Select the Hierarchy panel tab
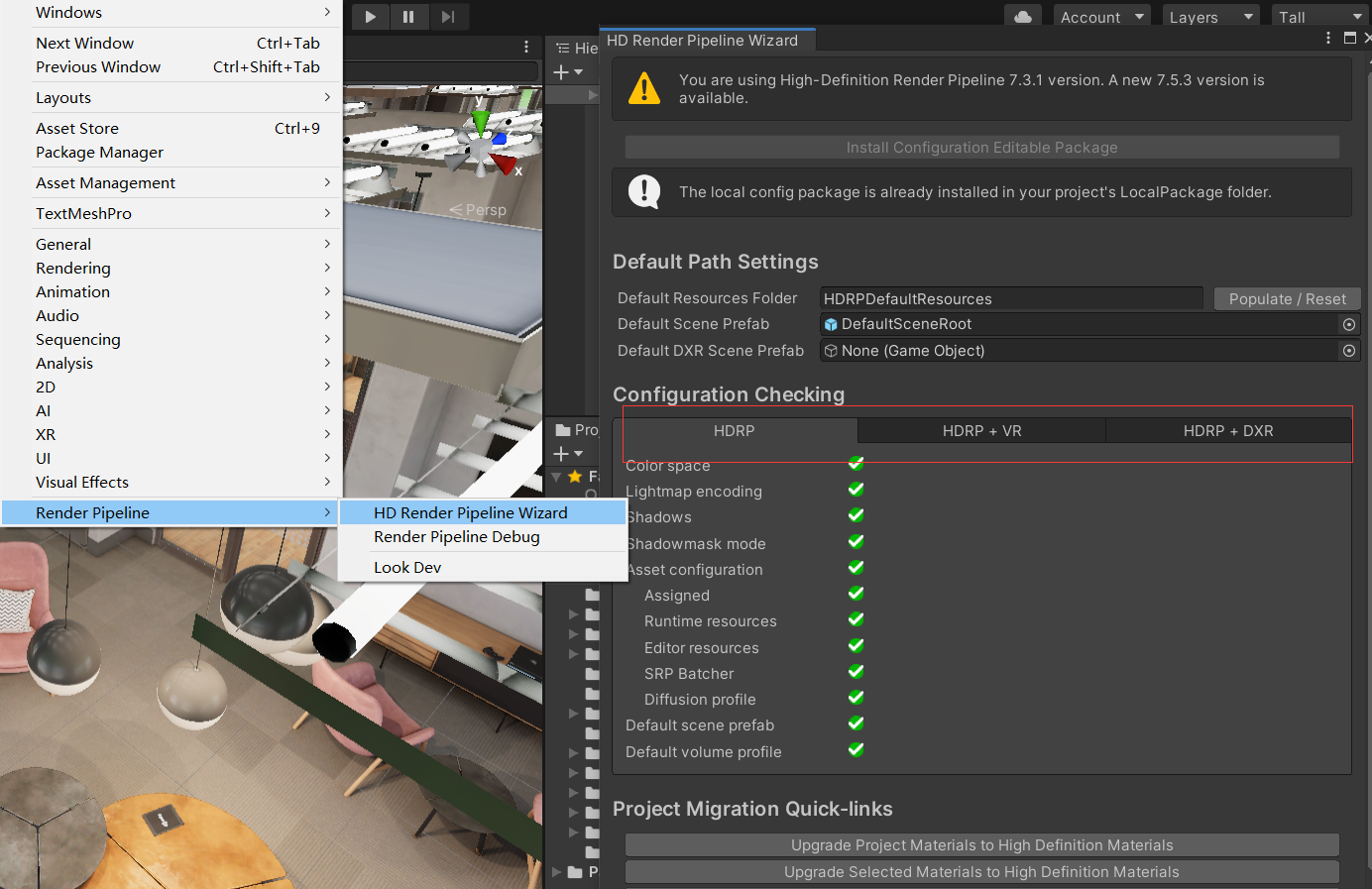Image resolution: width=1372 pixels, height=889 pixels. pos(577,48)
